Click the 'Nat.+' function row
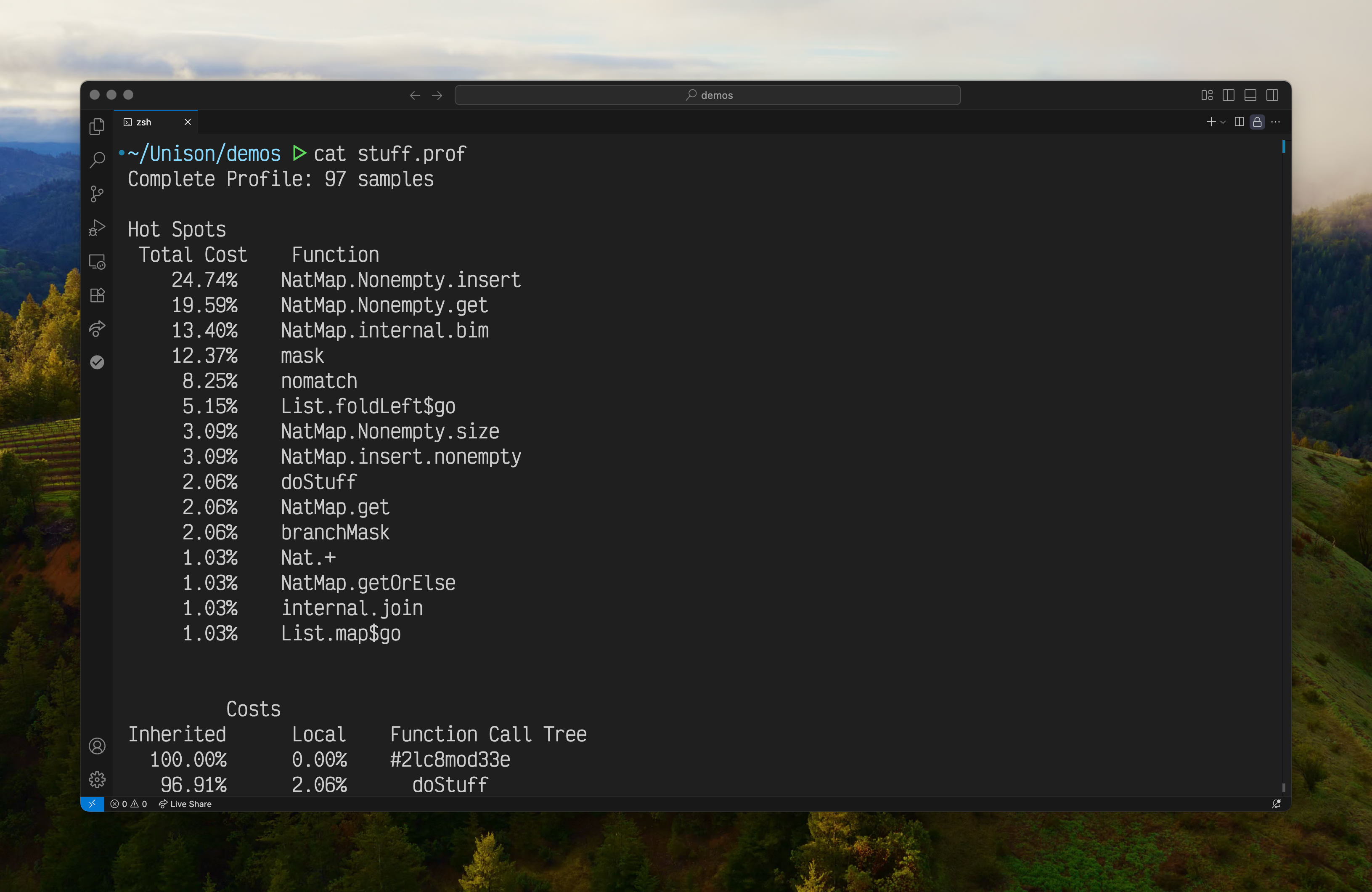 (308, 558)
